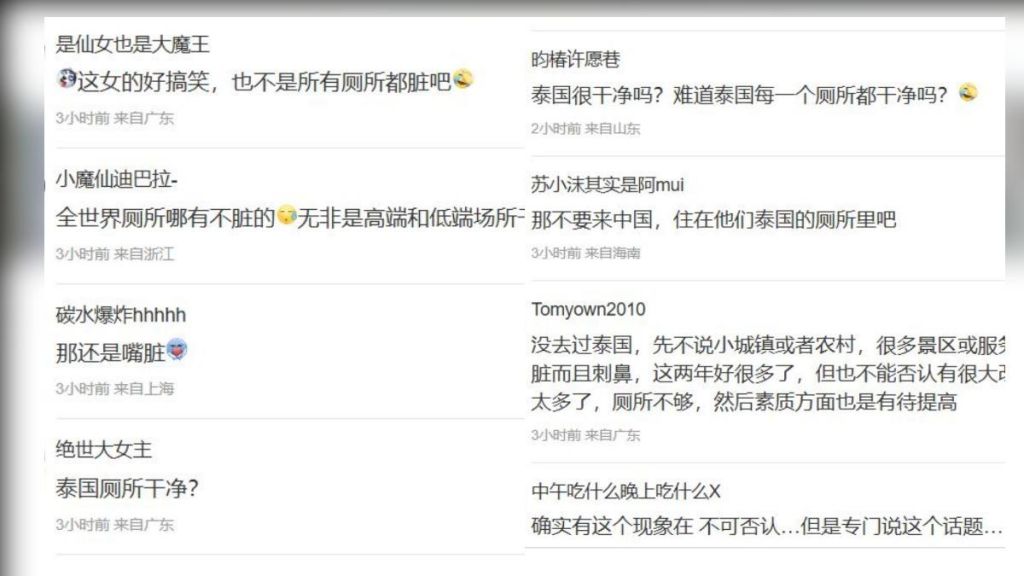Click emoji after 厕所都干净吗
The width and height of the screenshot is (1024, 576).
pyautogui.click(x=968, y=93)
